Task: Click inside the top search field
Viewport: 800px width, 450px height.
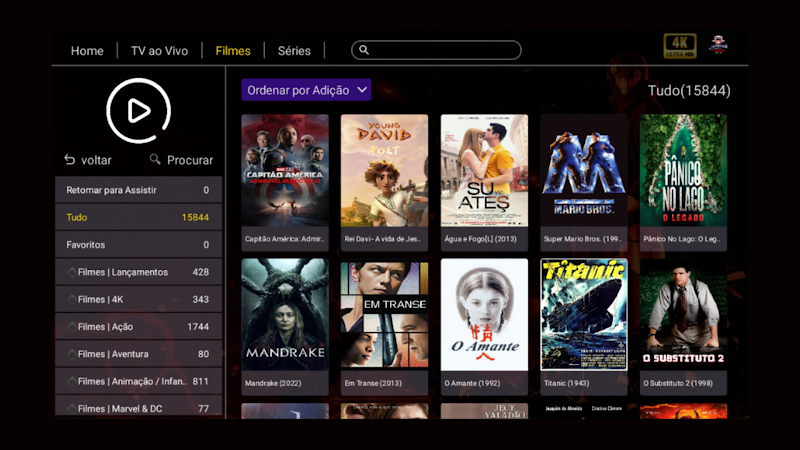Action: (436, 50)
